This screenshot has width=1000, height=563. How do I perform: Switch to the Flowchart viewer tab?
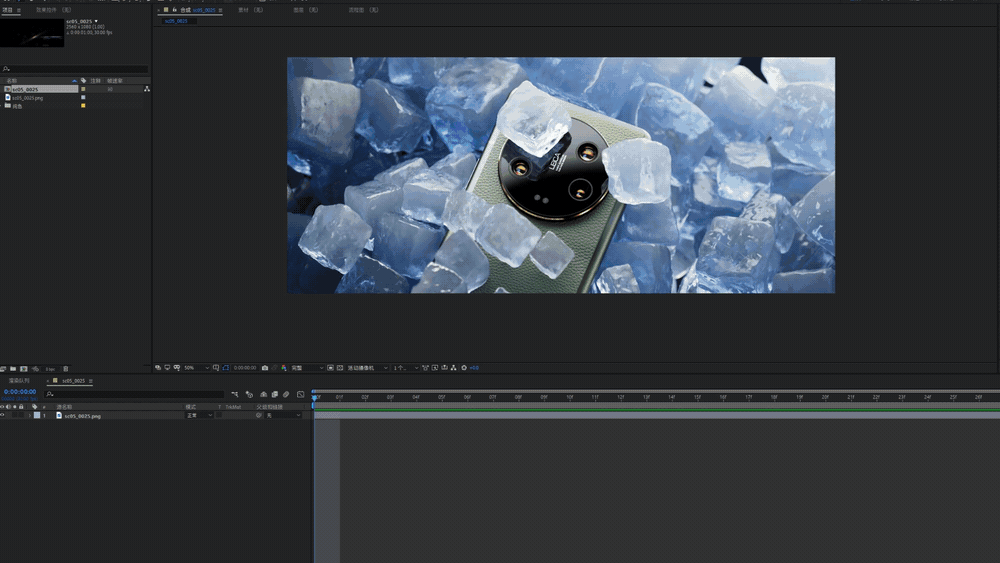363,10
